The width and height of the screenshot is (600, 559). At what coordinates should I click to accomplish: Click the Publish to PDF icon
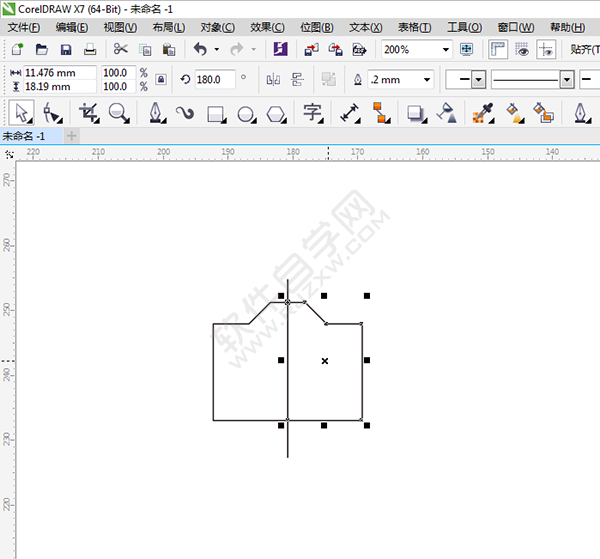[359, 50]
